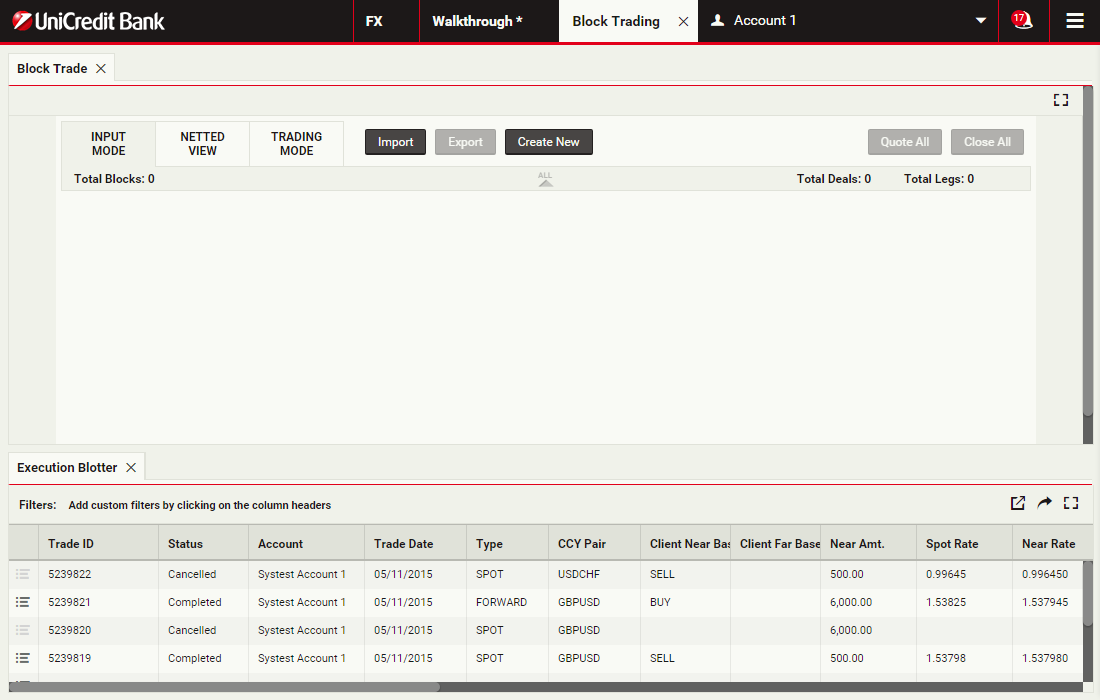Open row menu for trade 5239821
Image resolution: width=1100 pixels, height=700 pixels.
point(23,602)
